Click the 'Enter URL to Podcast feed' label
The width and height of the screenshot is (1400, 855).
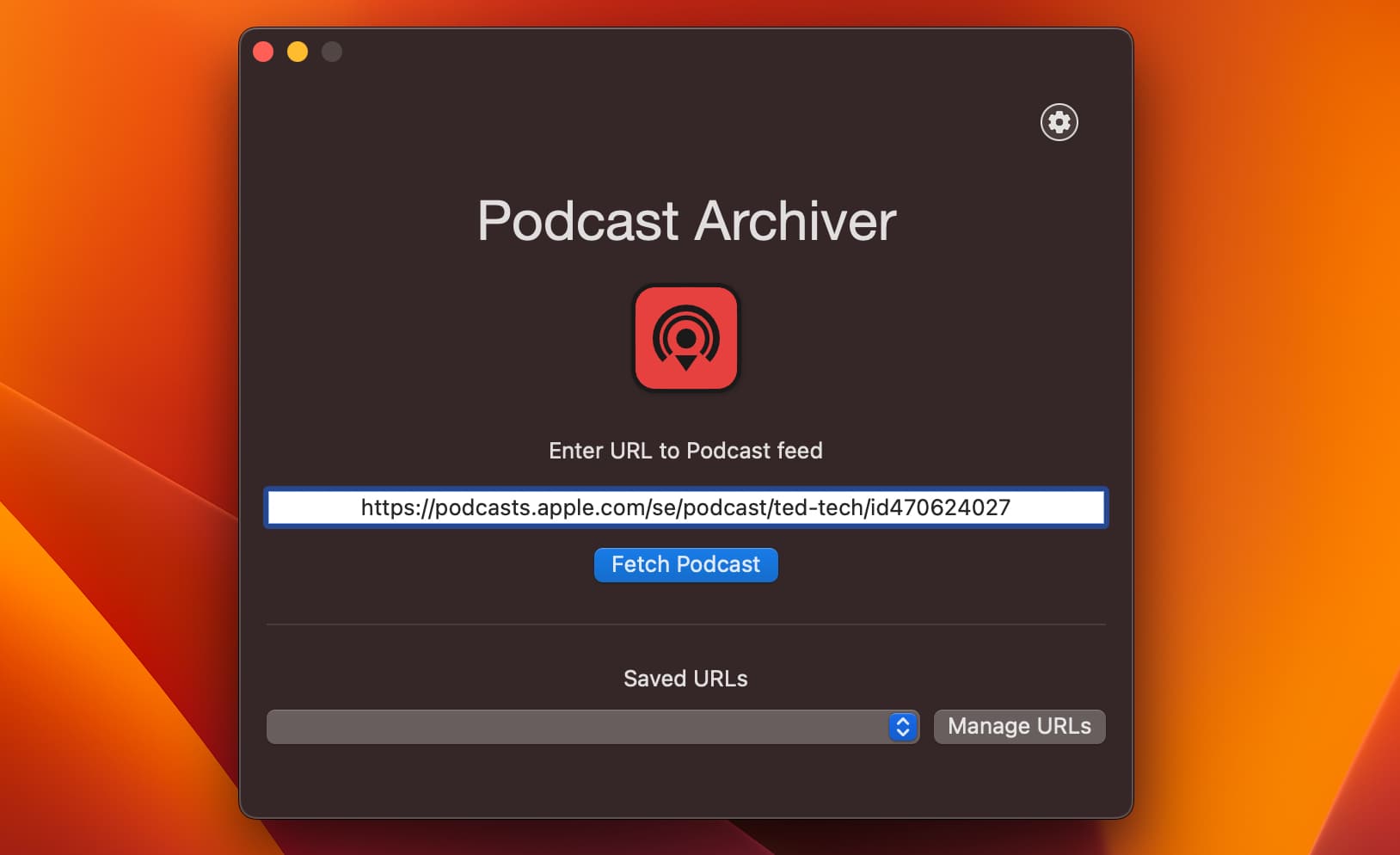[x=685, y=451]
